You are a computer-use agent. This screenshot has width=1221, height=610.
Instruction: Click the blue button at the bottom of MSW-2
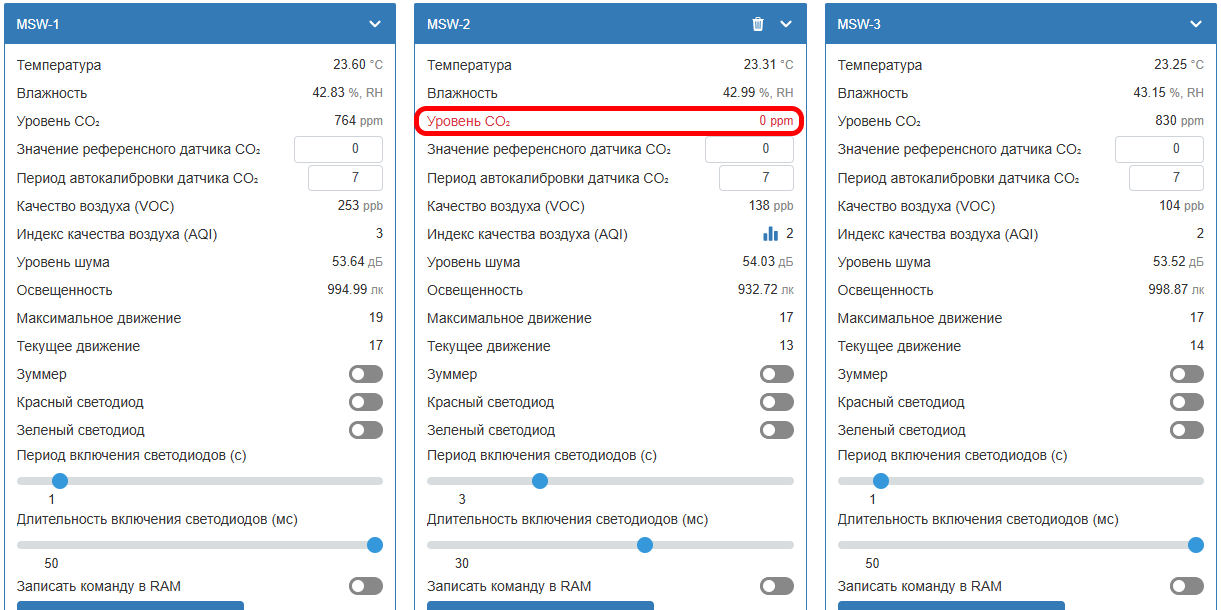click(x=540, y=605)
